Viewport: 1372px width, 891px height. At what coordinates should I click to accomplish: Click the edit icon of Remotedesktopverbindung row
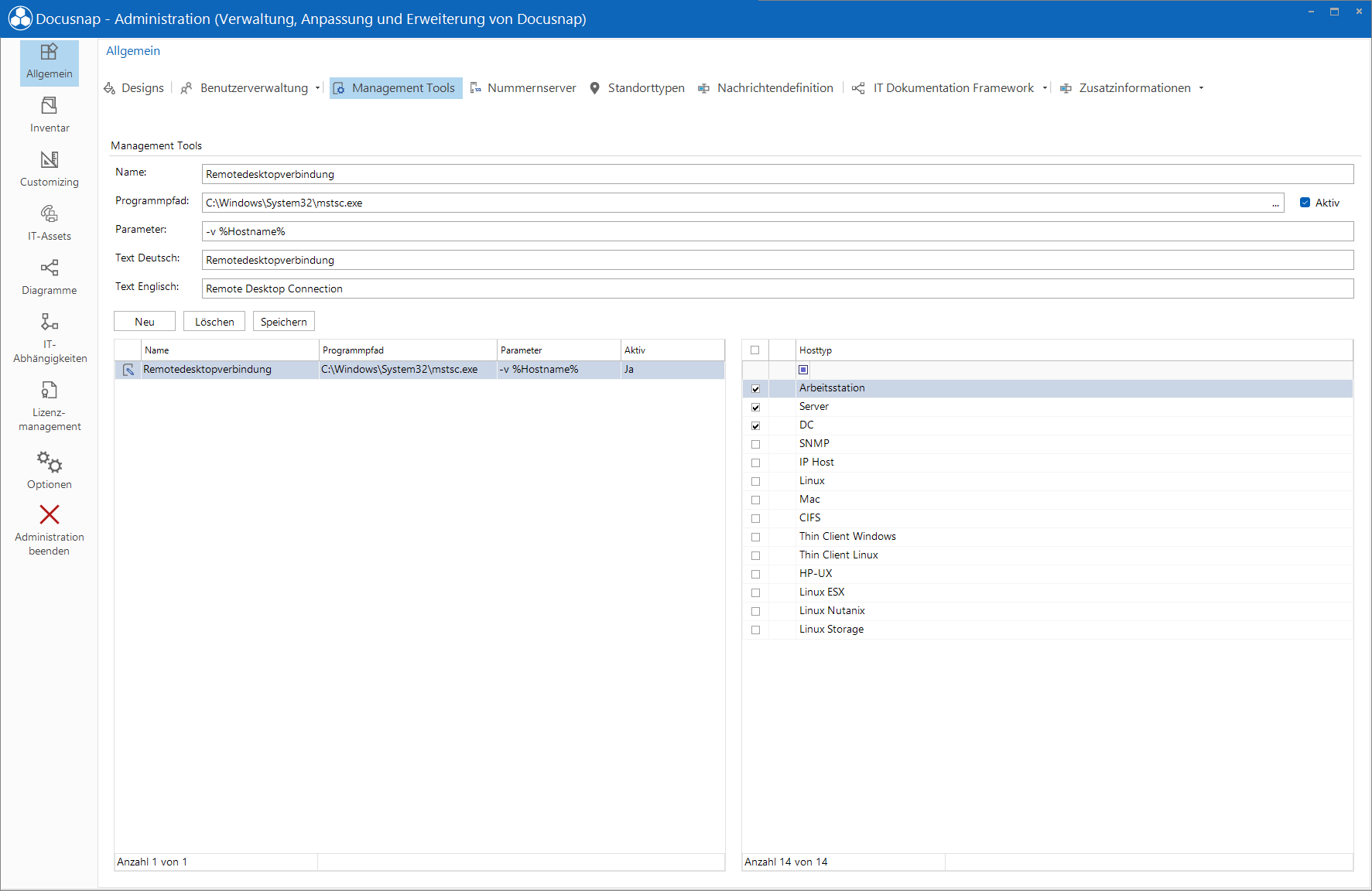(128, 370)
